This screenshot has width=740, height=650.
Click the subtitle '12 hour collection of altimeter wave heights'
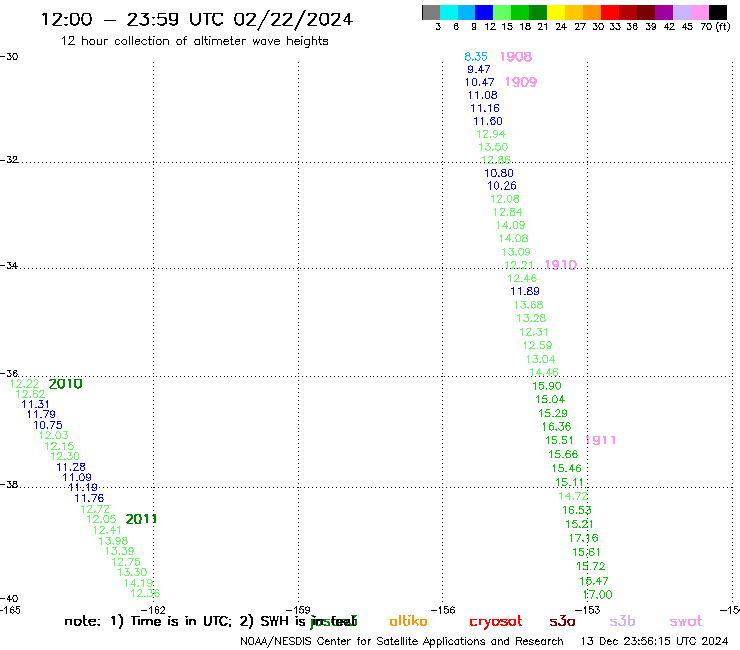tap(194, 41)
